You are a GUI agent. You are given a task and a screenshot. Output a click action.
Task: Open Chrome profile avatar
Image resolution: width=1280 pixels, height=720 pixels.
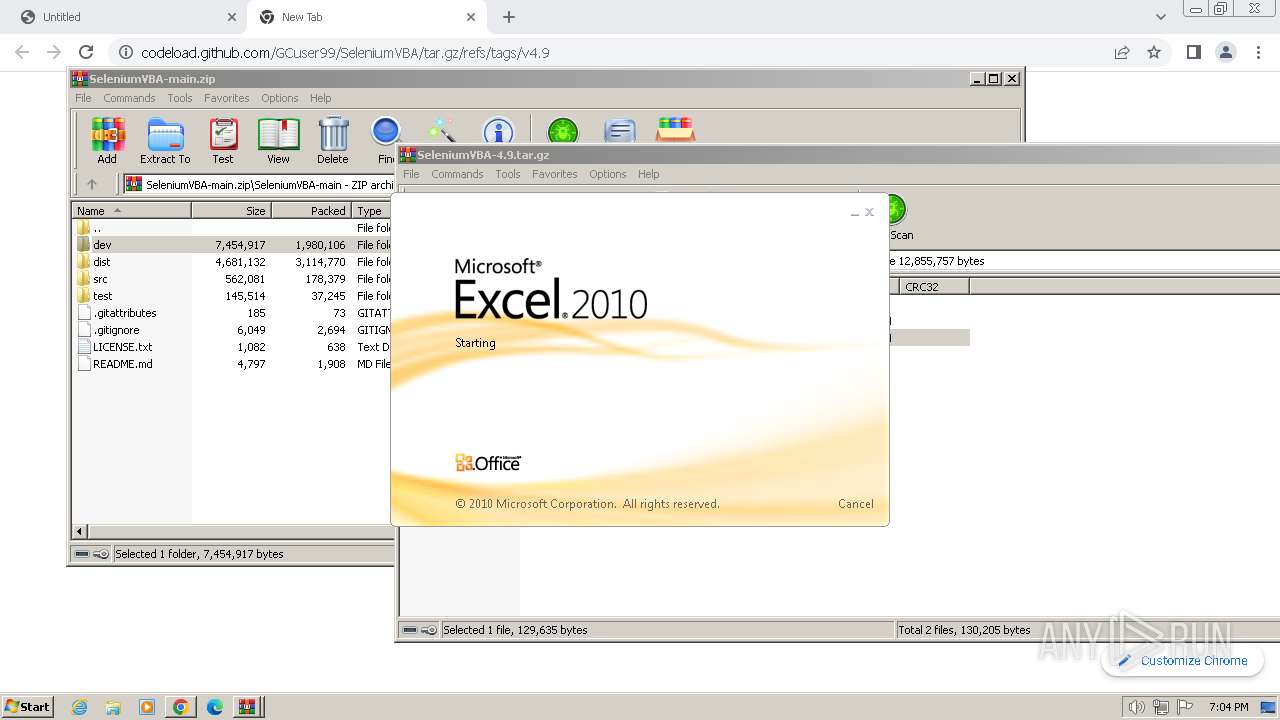[1225, 52]
